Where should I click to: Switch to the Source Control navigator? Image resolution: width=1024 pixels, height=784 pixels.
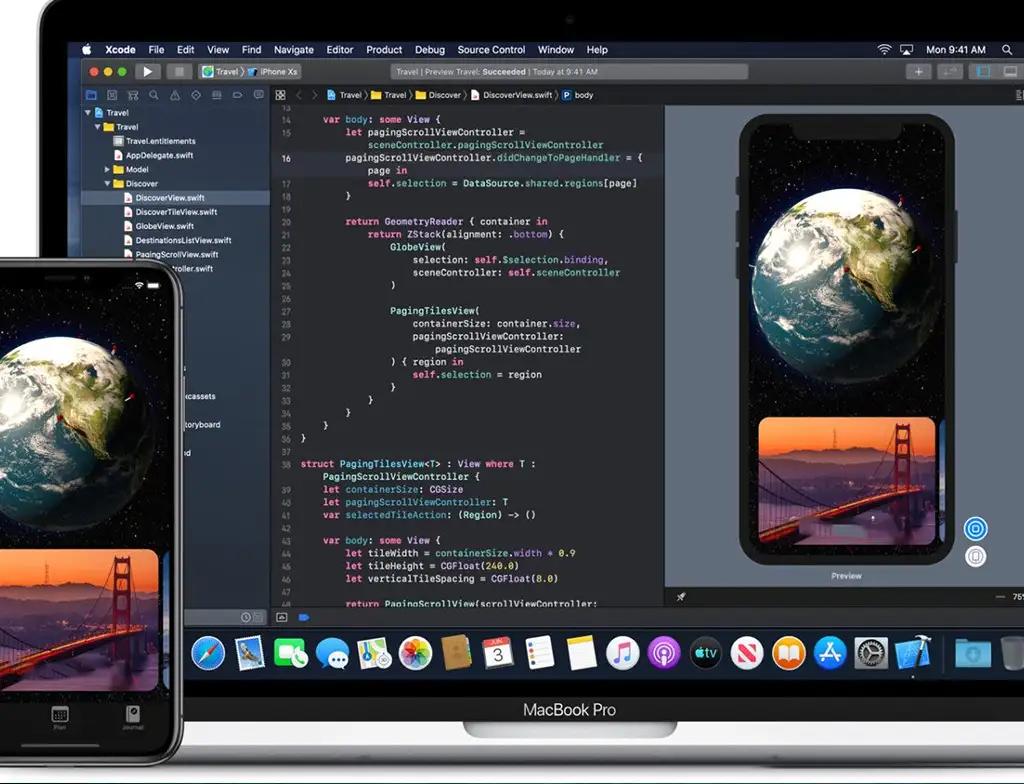tap(112, 95)
